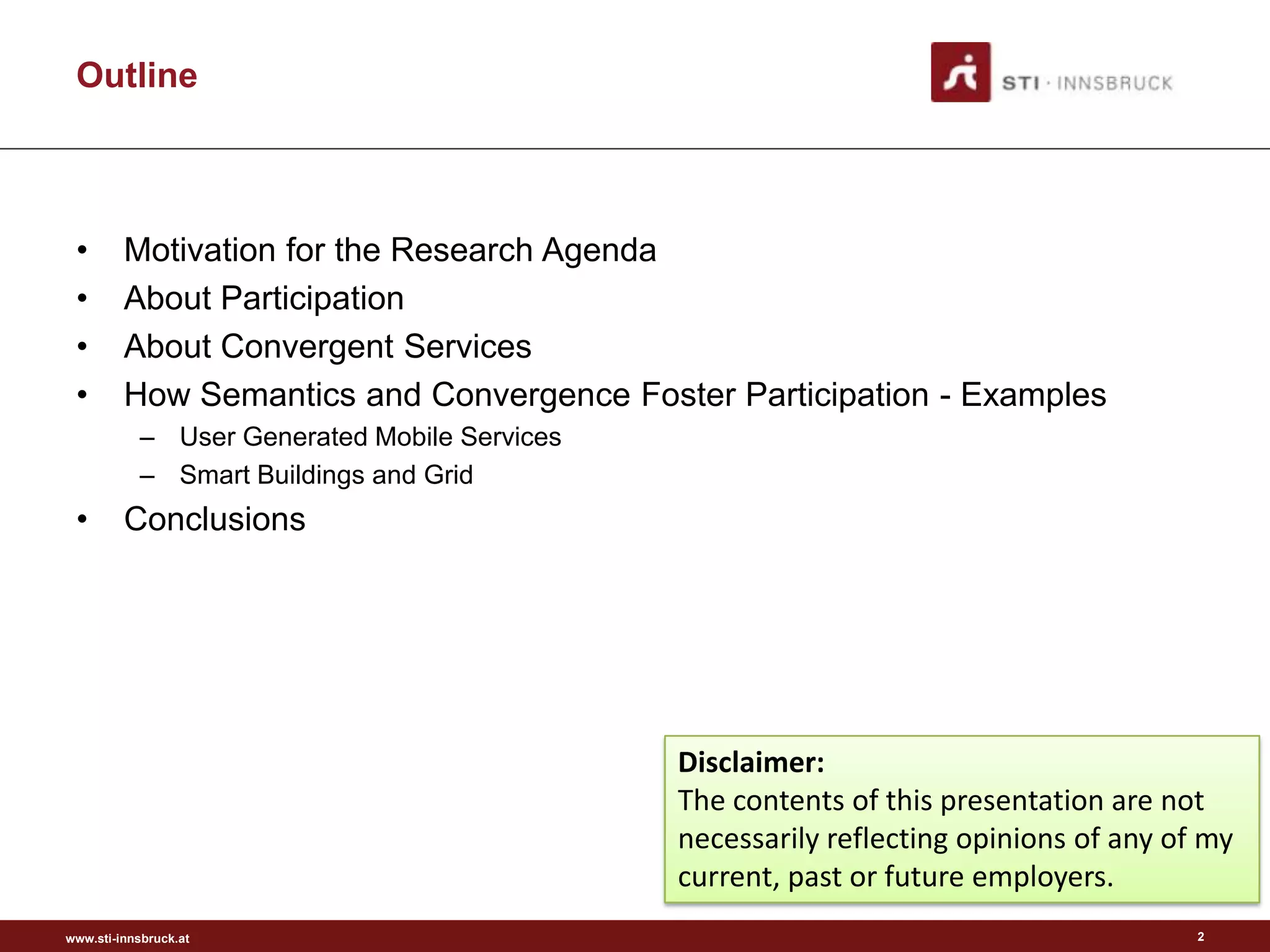
Task: Click 'current, past or future employers' text
Action: [x=895, y=877]
